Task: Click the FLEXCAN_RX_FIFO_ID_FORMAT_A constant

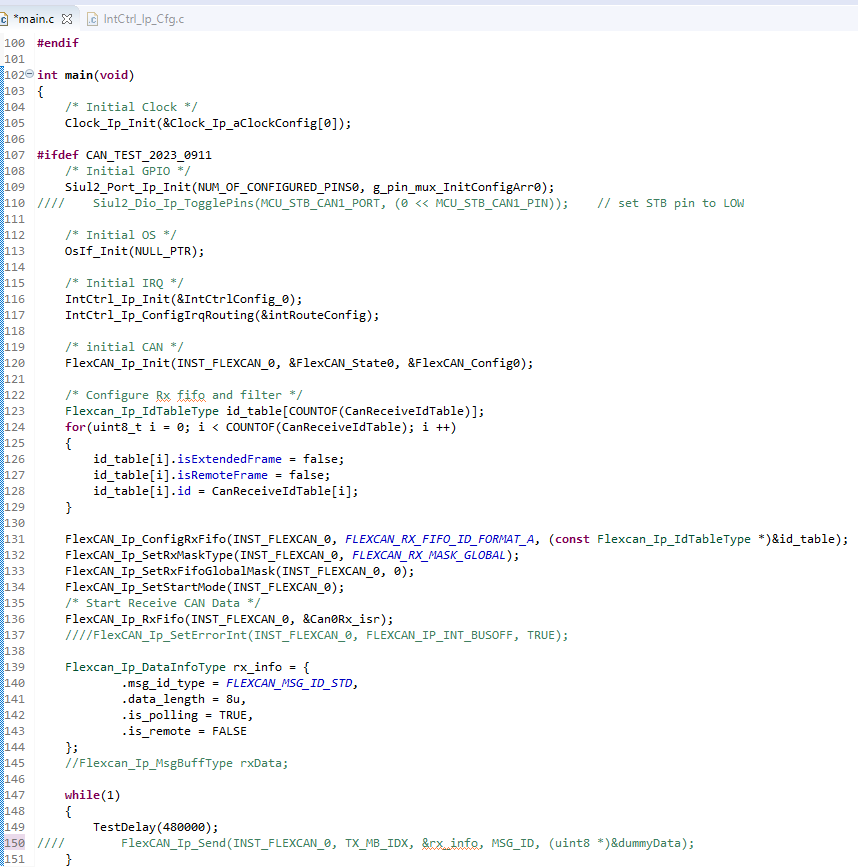Action: [x=440, y=539]
